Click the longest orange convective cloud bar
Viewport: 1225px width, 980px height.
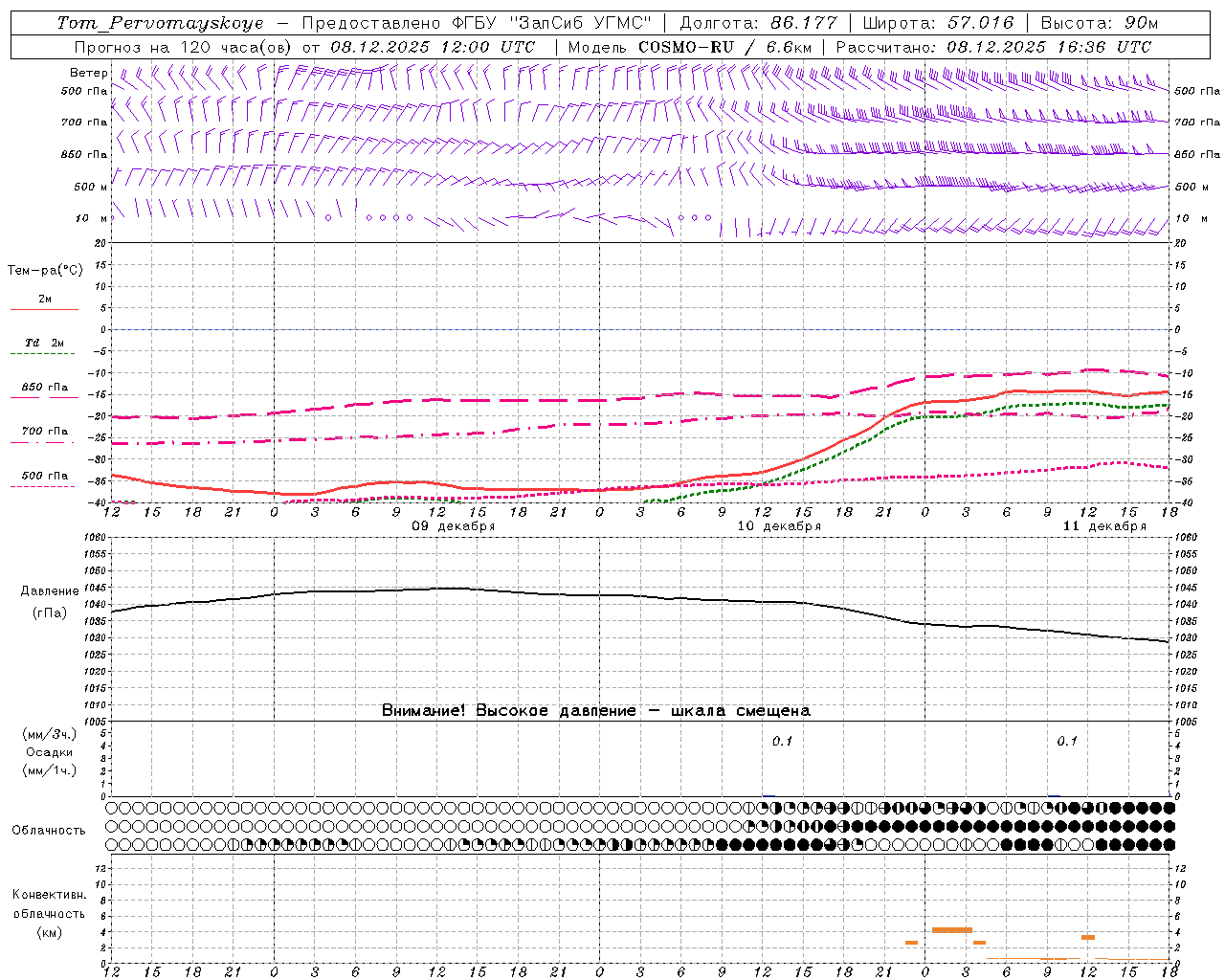point(952,930)
